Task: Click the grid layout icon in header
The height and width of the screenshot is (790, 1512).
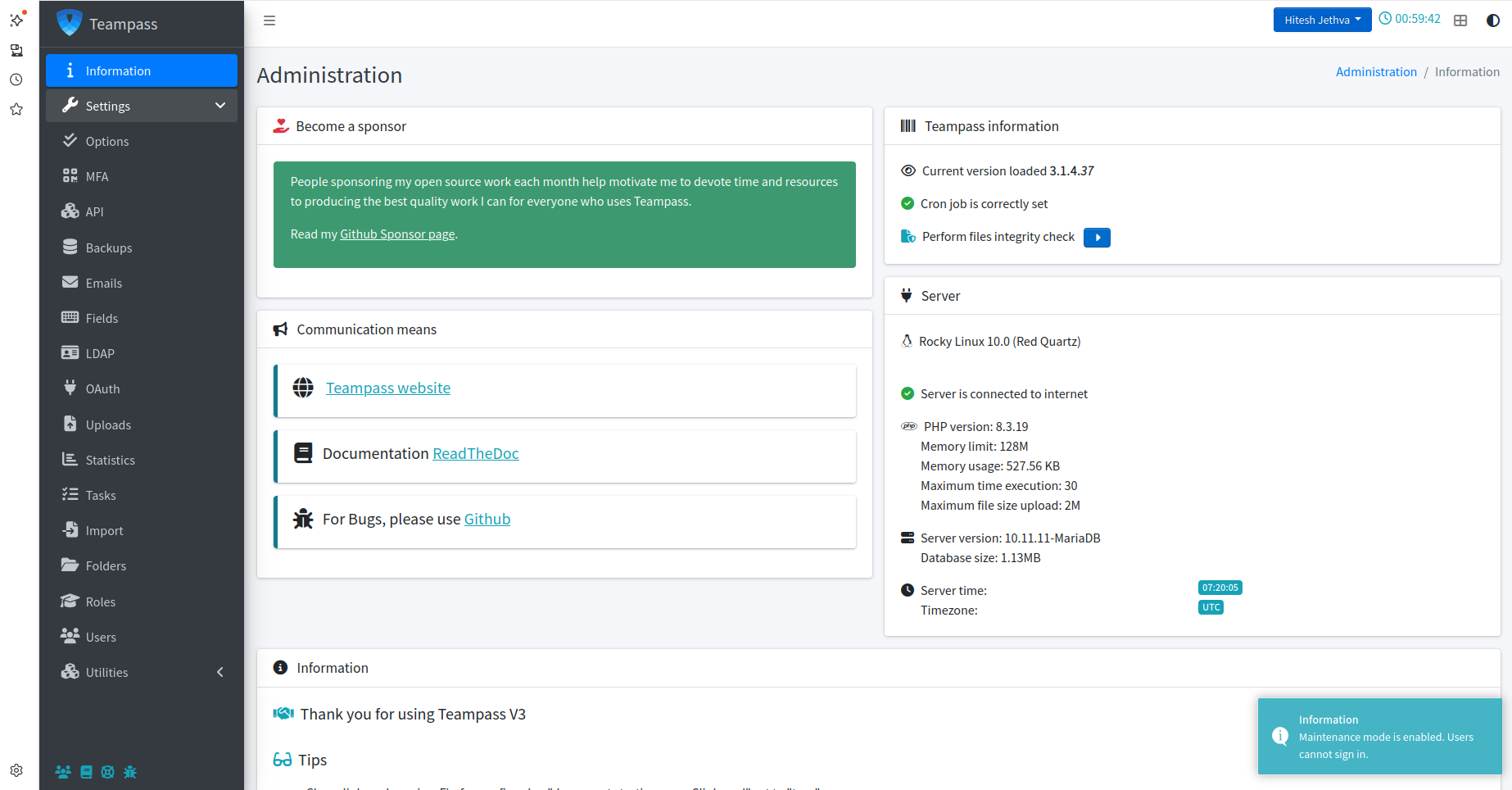Action: pyautogui.click(x=1460, y=20)
